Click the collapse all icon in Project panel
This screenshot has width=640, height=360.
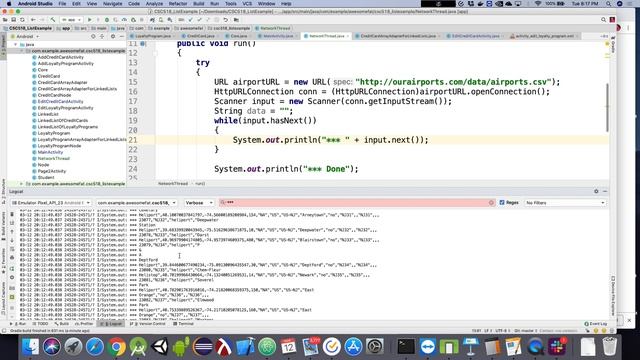click(102, 36)
